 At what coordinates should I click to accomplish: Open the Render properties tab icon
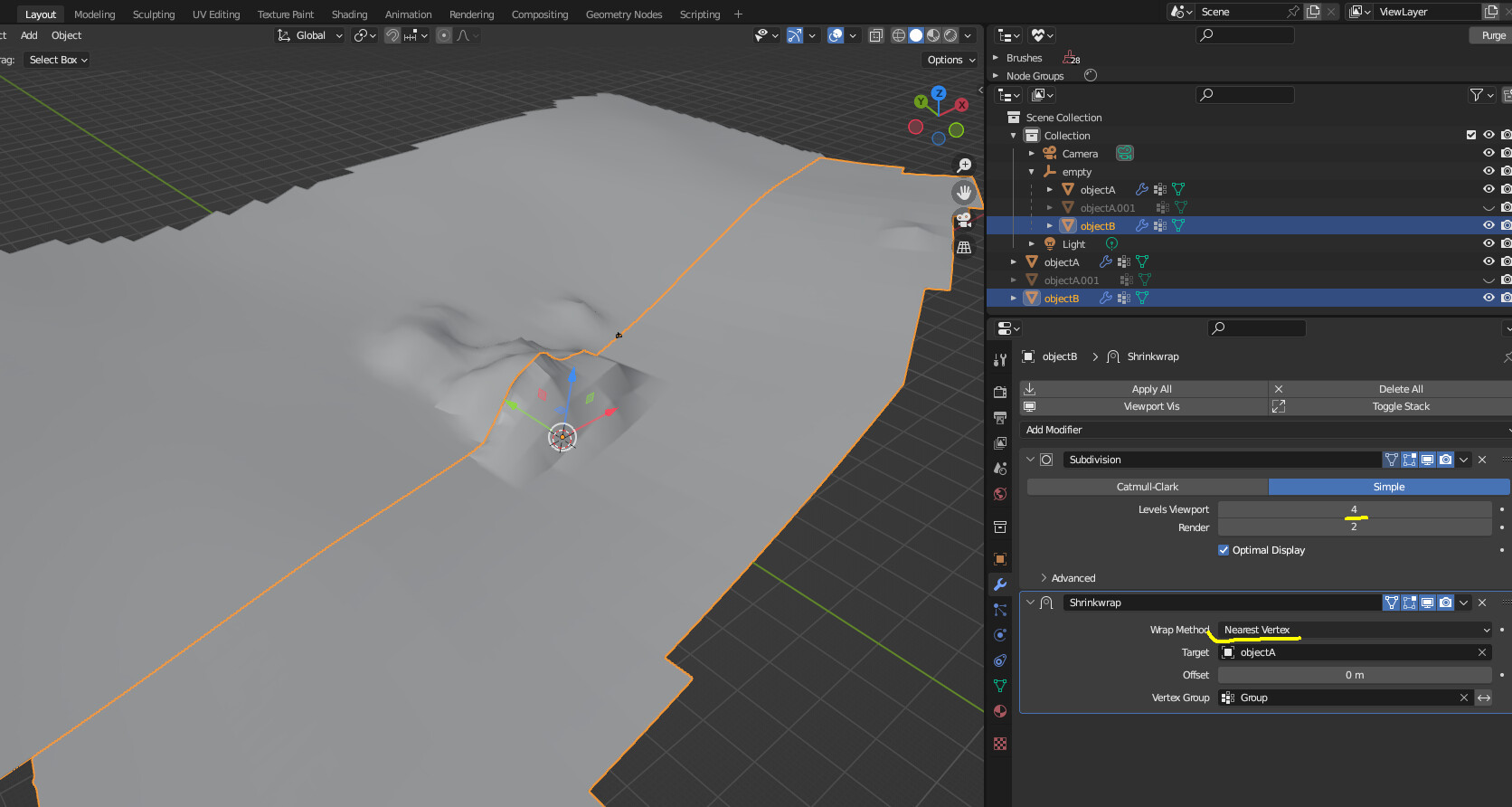(1000, 393)
